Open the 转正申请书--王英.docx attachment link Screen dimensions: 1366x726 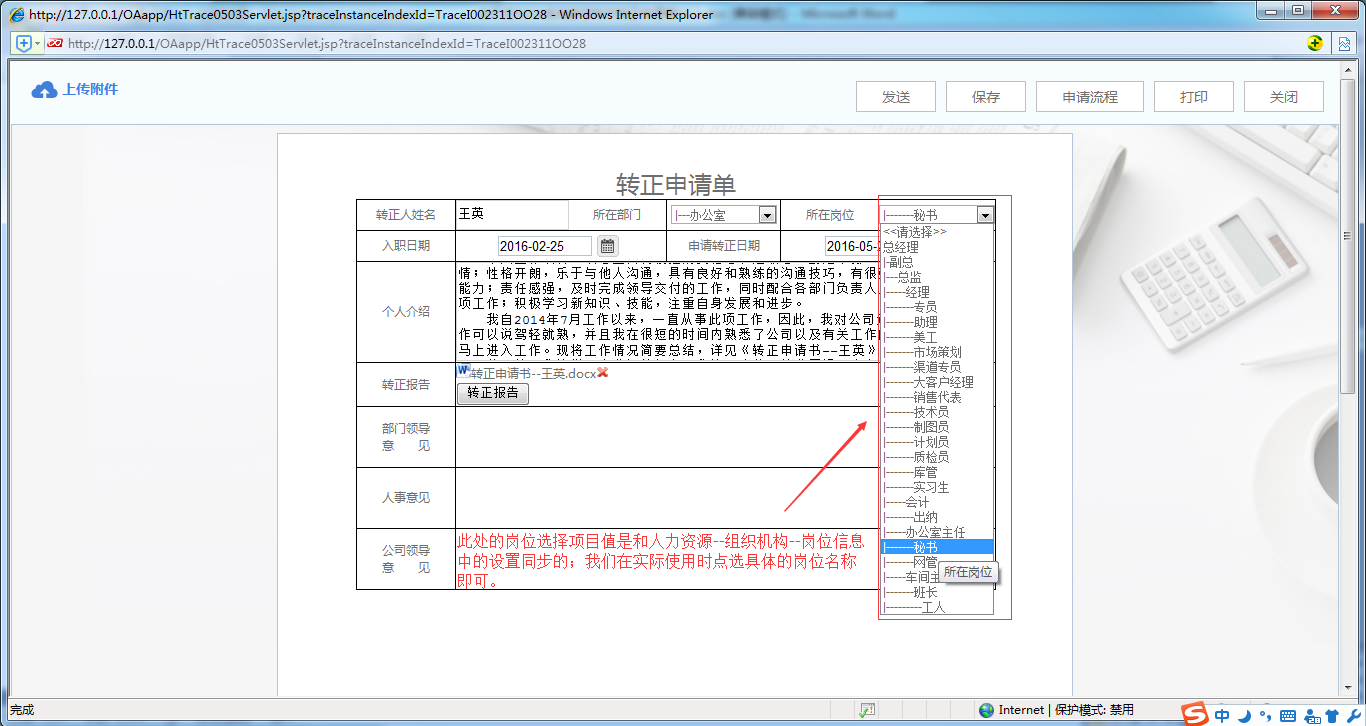(x=533, y=373)
